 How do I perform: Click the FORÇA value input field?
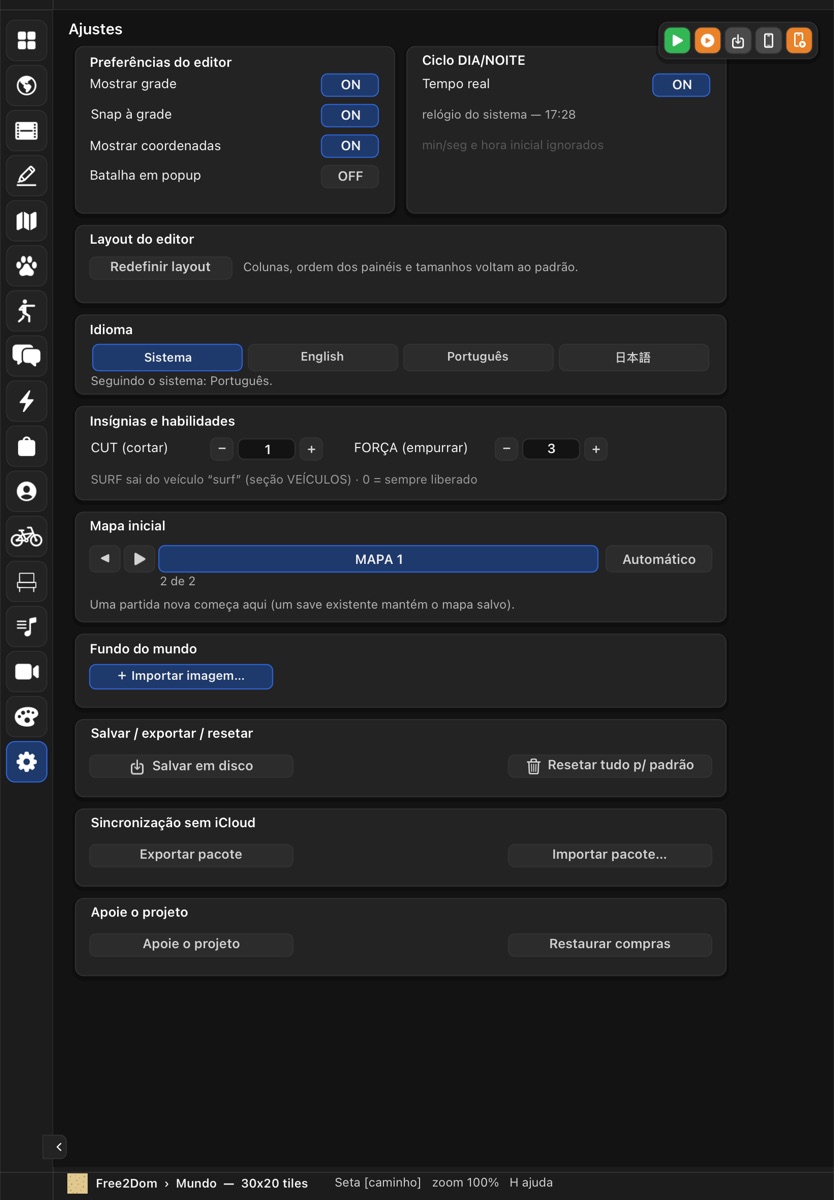coord(551,449)
